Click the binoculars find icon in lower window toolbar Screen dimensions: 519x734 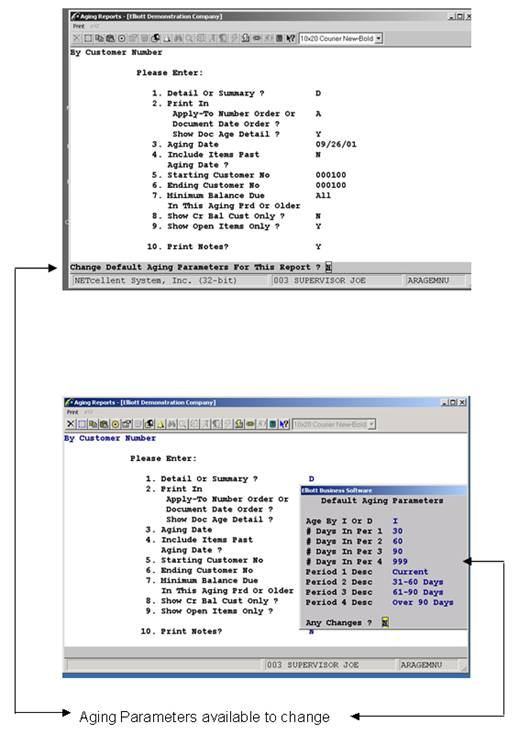pyautogui.click(x=172, y=424)
